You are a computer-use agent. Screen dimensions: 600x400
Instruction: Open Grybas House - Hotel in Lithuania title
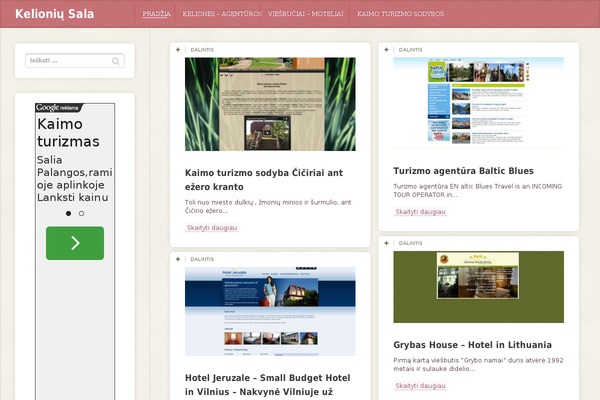click(473, 345)
